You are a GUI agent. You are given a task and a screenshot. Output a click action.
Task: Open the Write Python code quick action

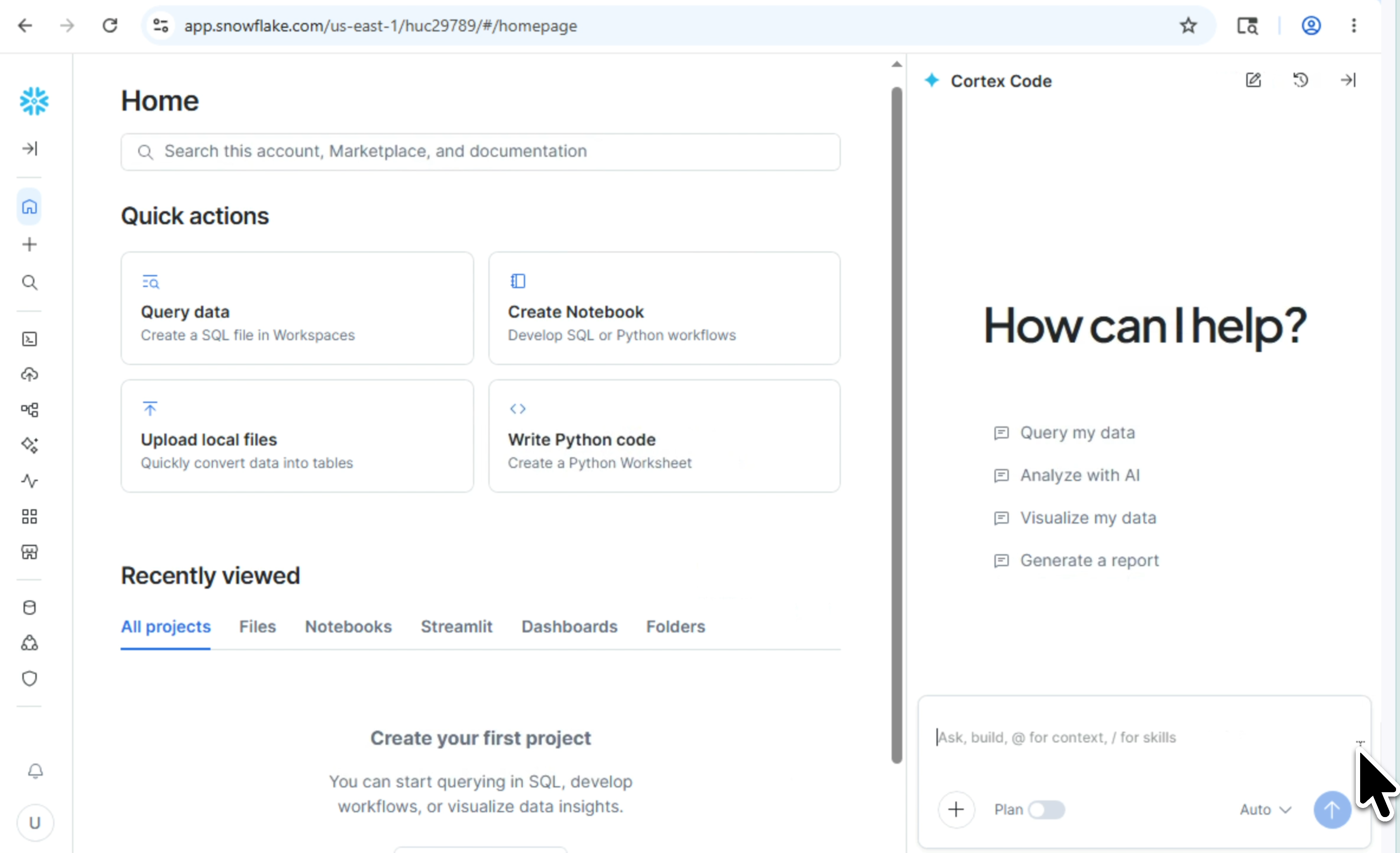[x=664, y=436]
